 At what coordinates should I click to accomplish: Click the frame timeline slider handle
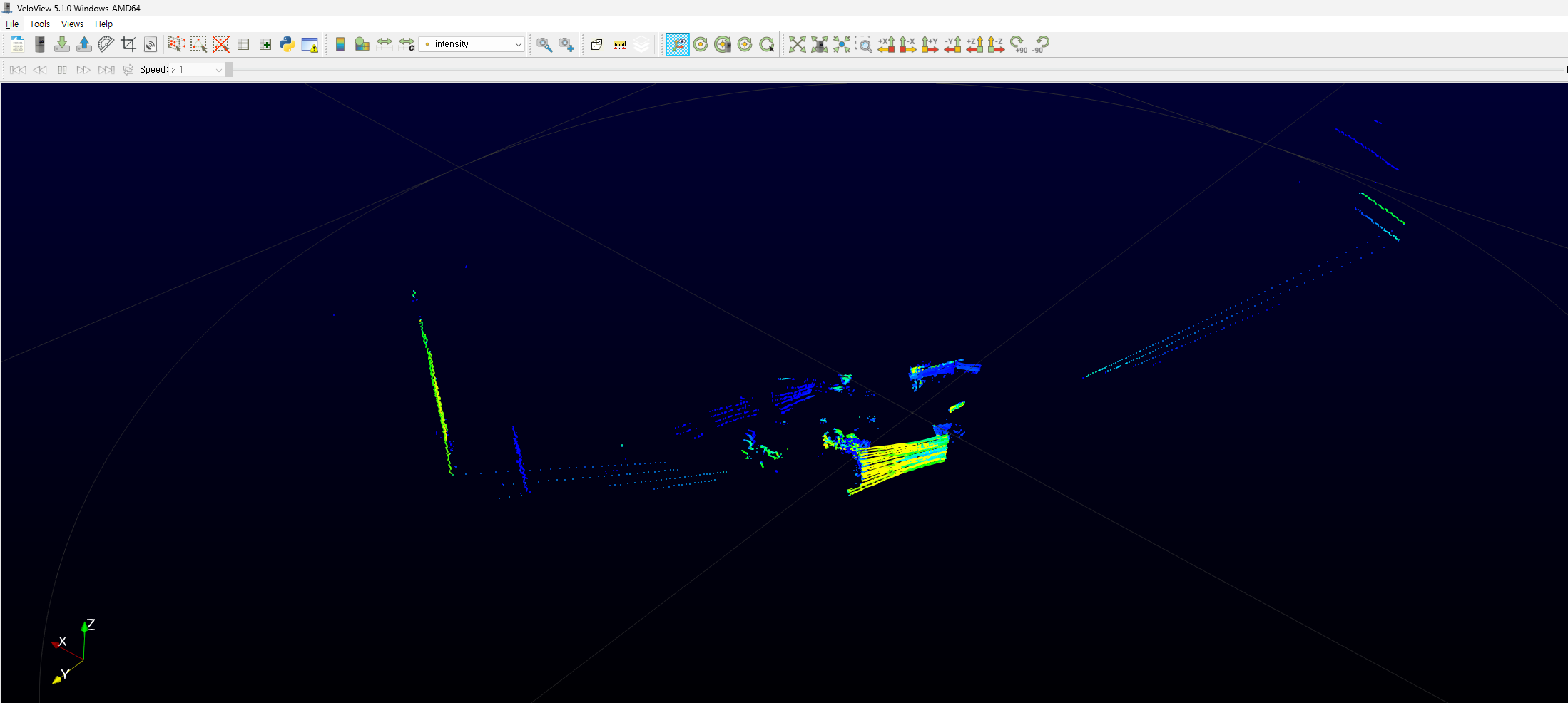tap(229, 69)
